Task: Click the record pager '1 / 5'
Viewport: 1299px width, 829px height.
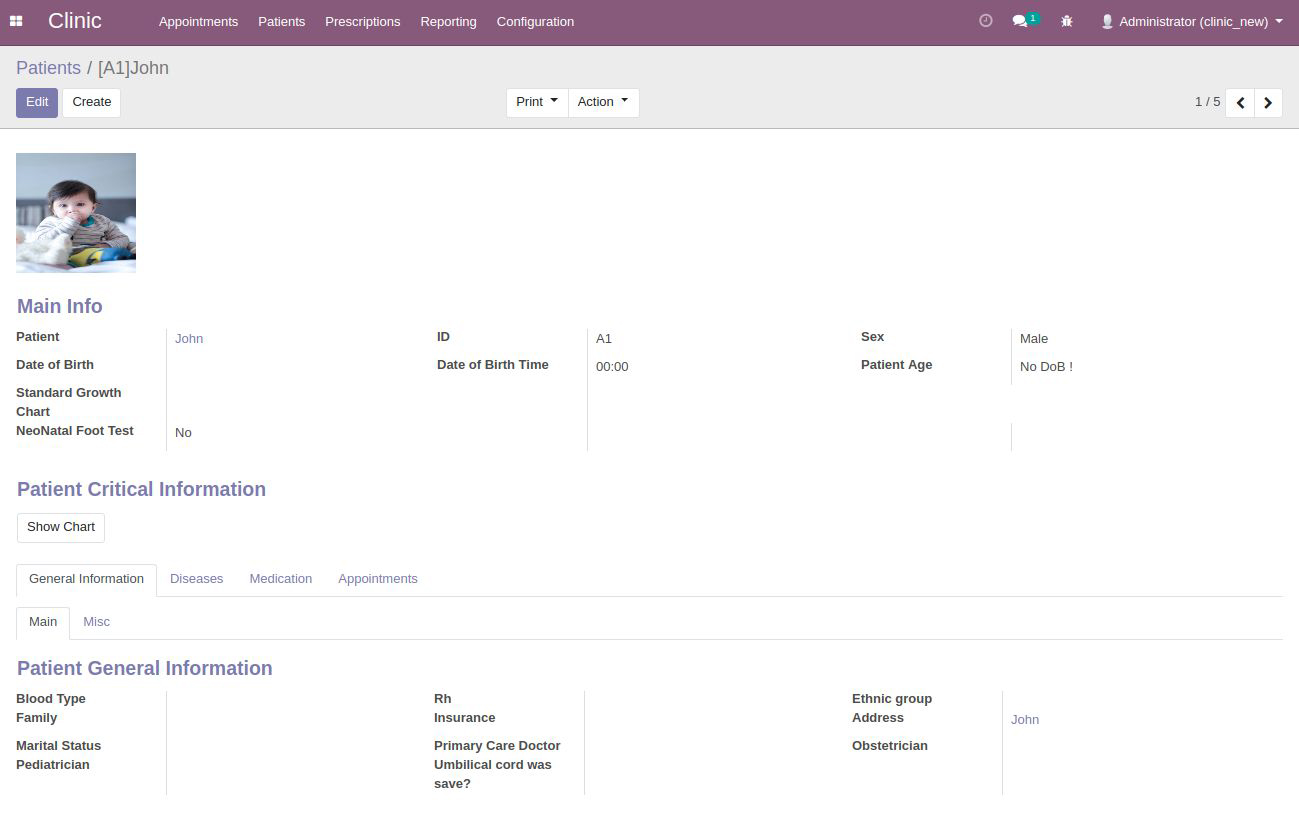Action: 1207,102
